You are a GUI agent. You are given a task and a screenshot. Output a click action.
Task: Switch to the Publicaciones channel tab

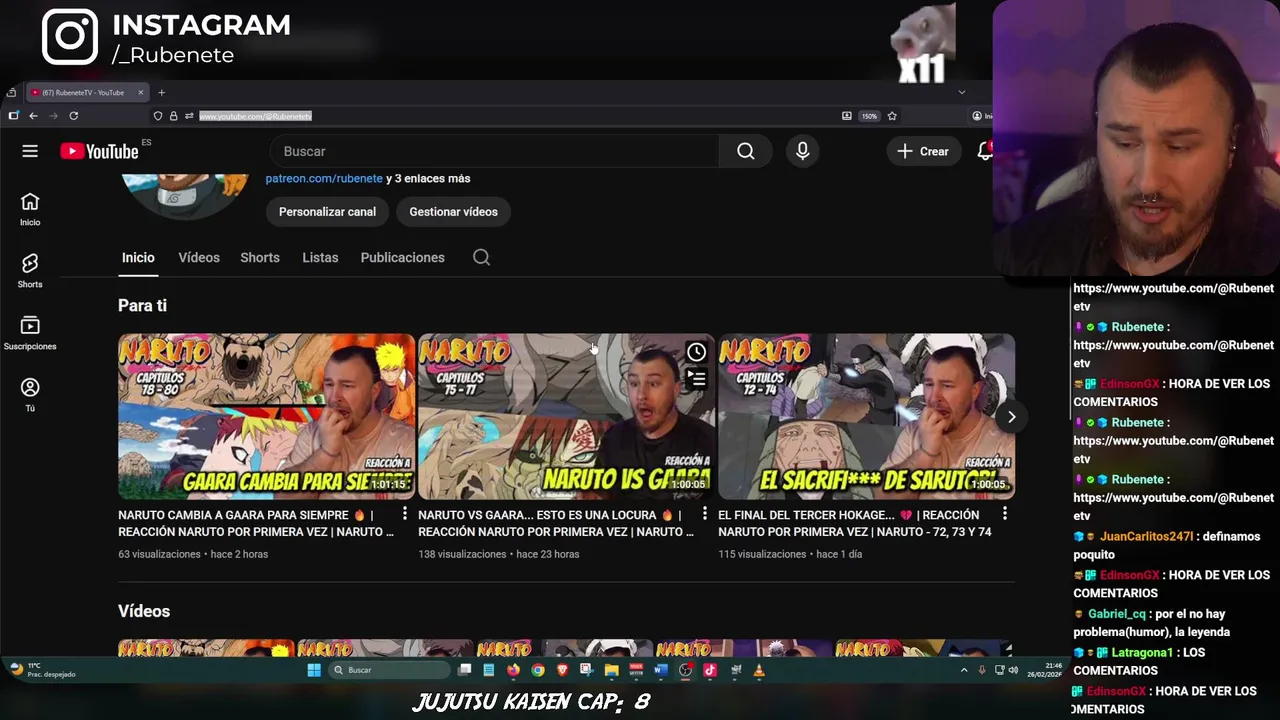pyautogui.click(x=402, y=257)
